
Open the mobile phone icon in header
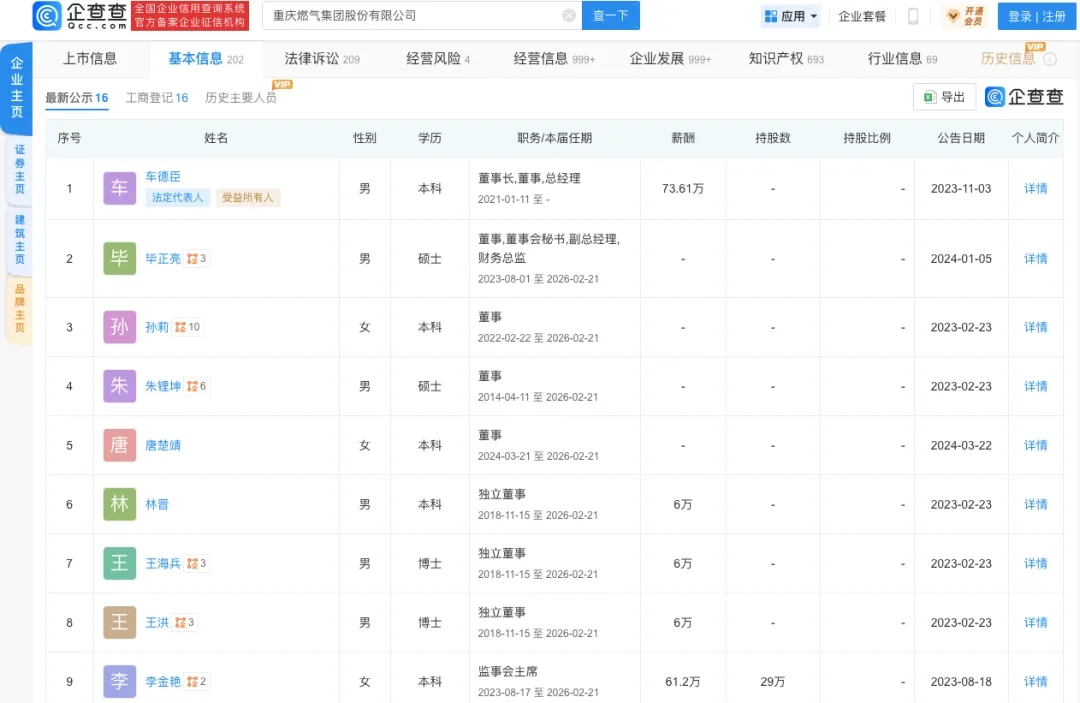913,16
